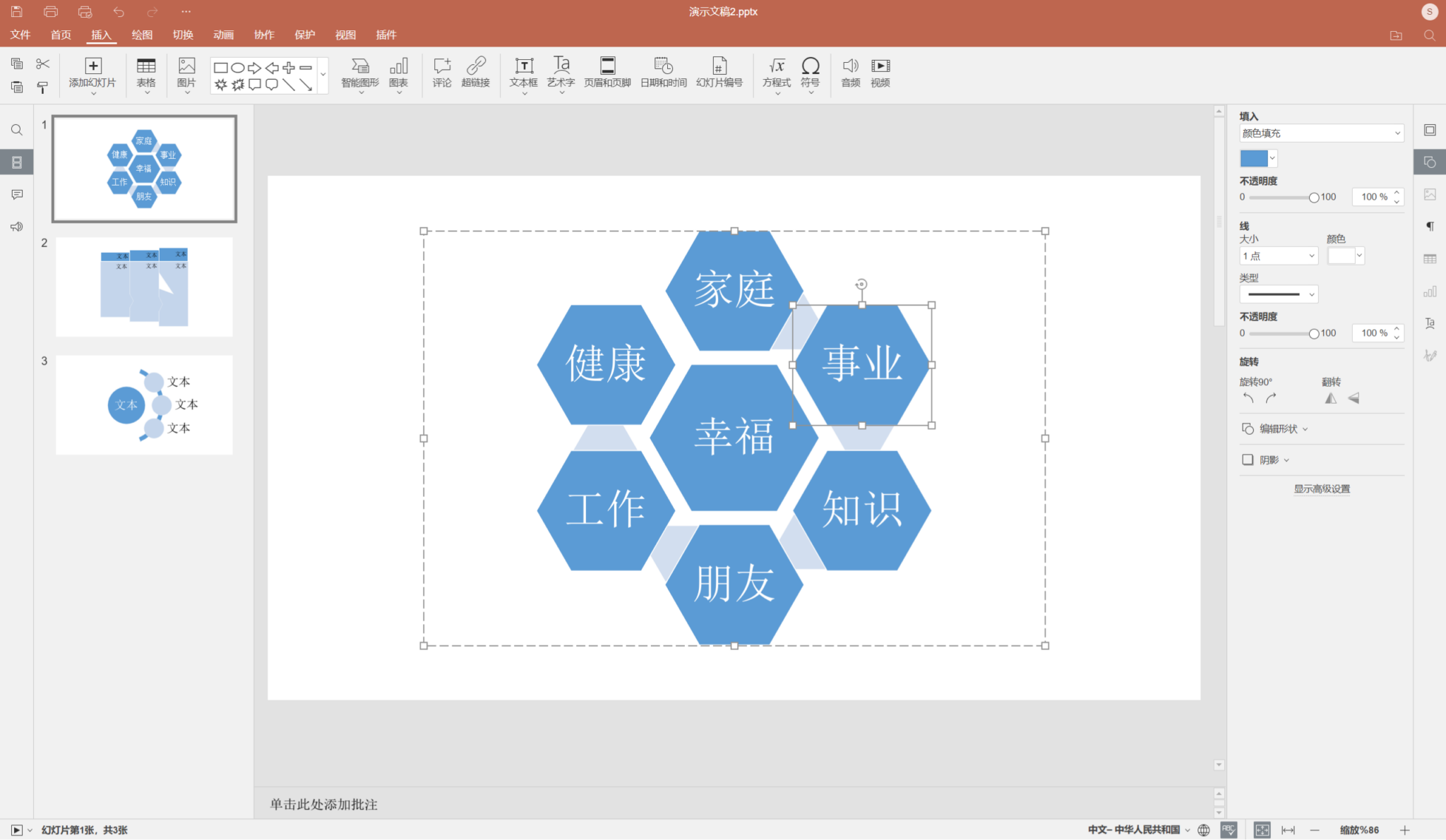Screen dimensions: 1446x840
Task: Insert 音频 audio into the slide
Action: click(850, 73)
